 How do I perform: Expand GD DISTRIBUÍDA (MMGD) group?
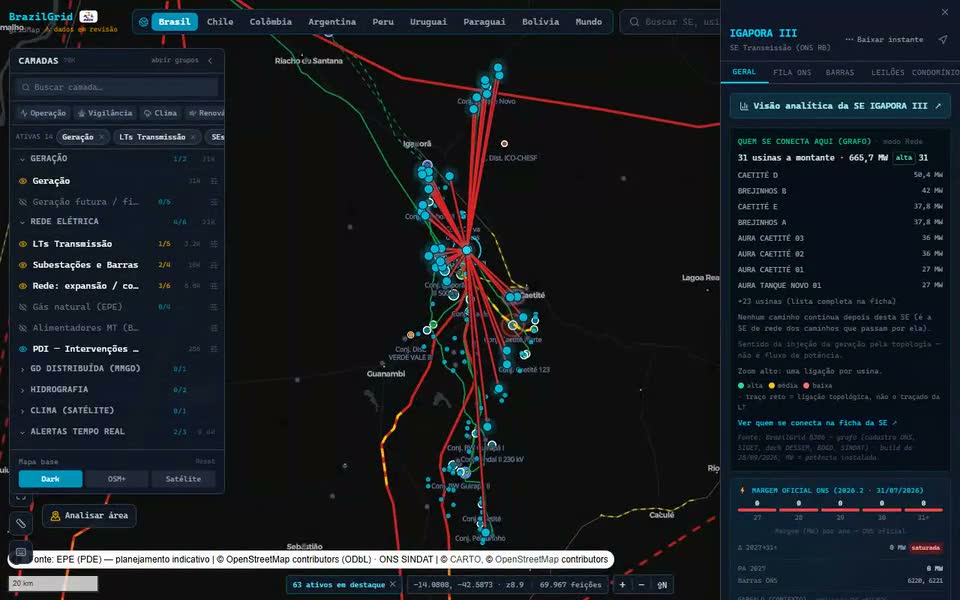22,369
